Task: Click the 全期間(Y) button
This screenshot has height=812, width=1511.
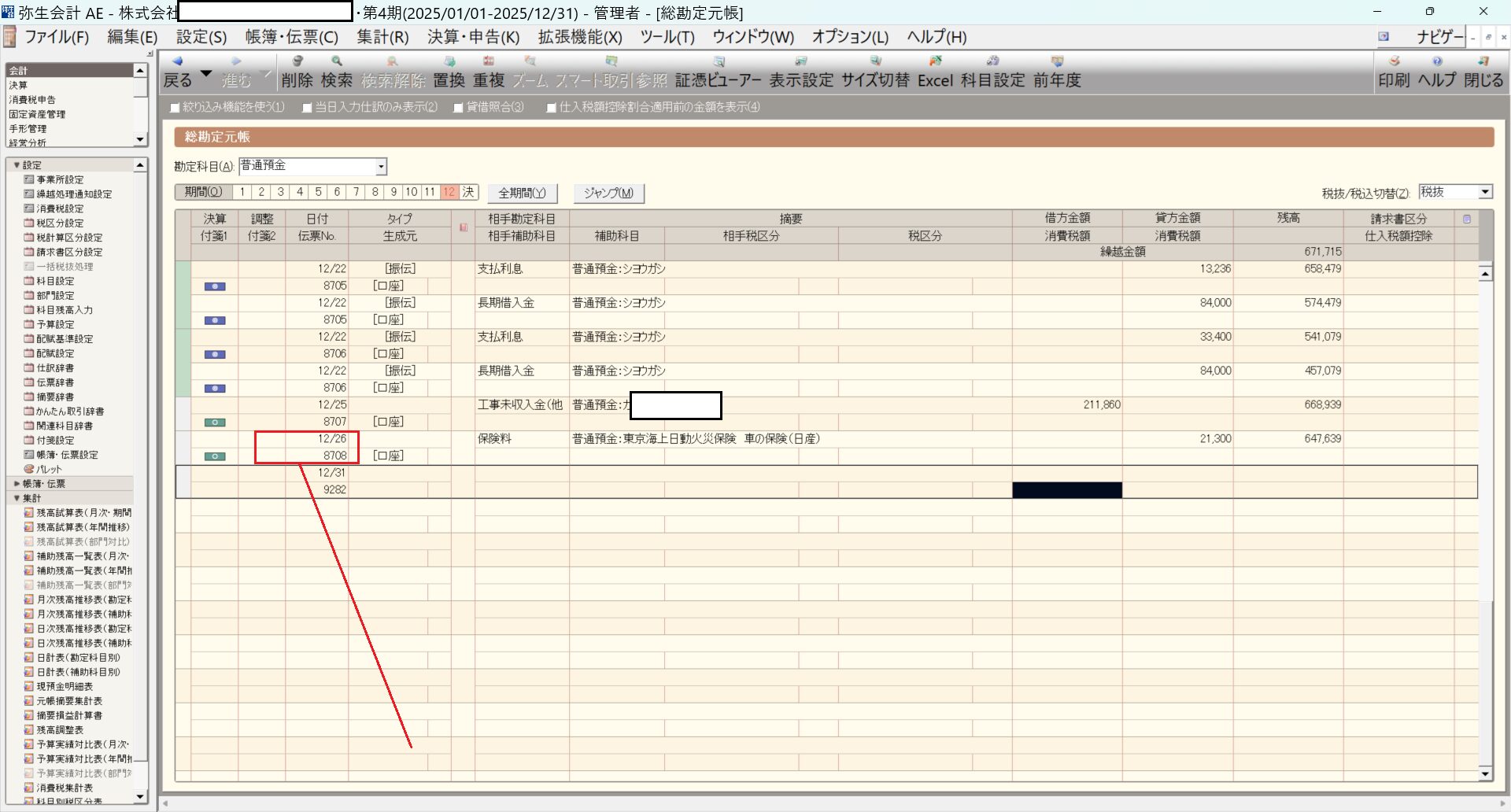Action: pyautogui.click(x=522, y=193)
